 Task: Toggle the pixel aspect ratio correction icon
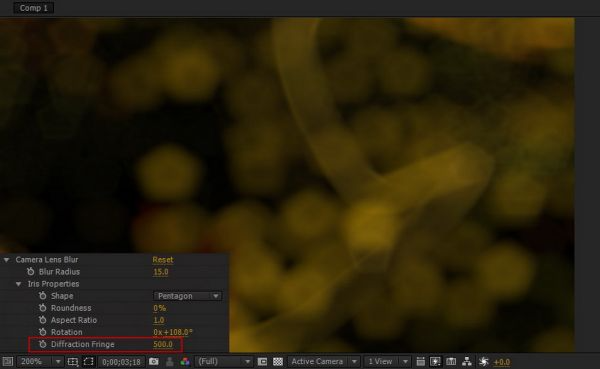point(421,362)
